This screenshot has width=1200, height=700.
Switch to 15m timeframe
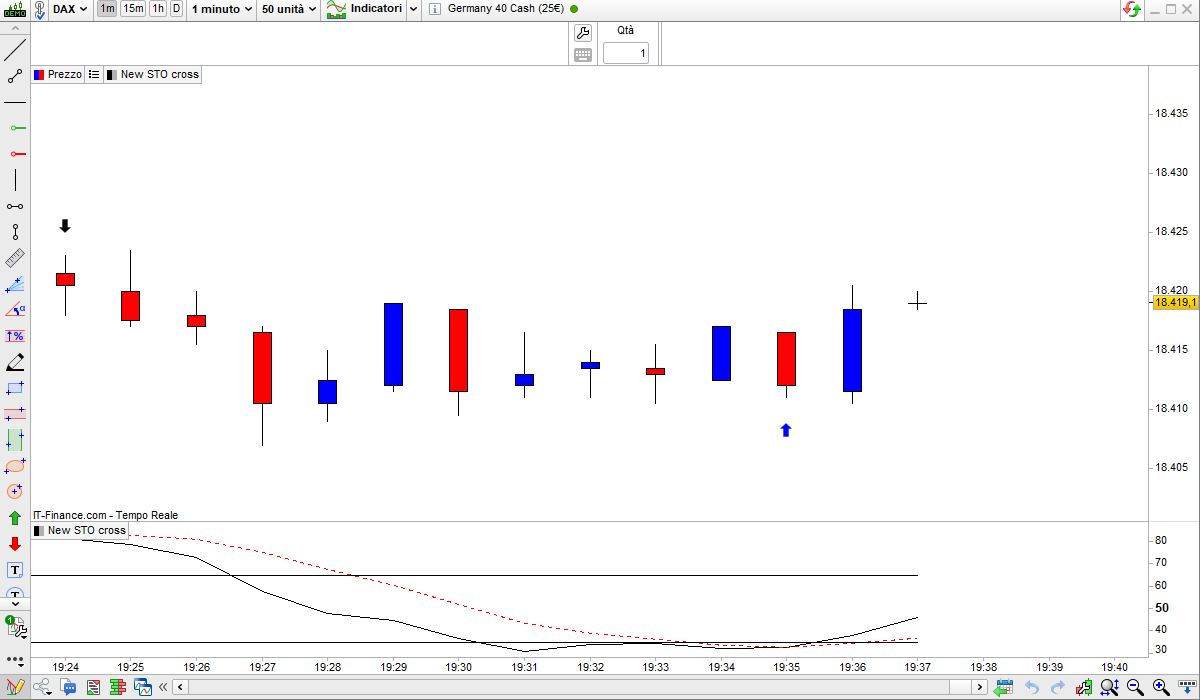pyautogui.click(x=133, y=9)
